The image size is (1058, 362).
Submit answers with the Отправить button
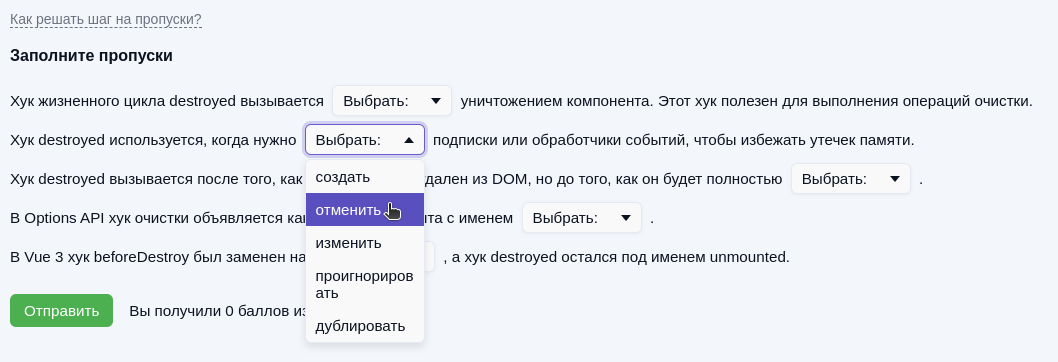click(61, 311)
